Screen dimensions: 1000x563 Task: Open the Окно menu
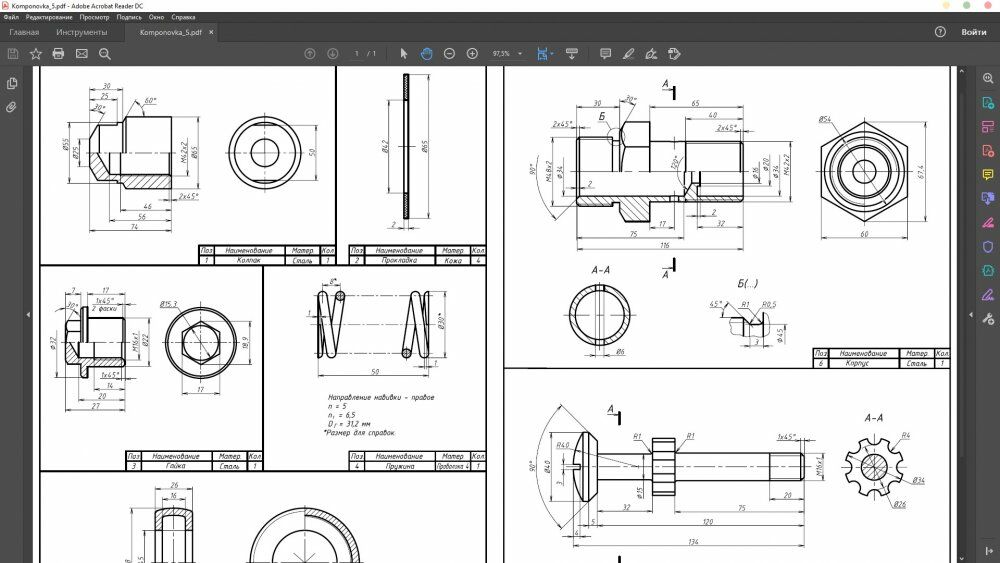pos(156,17)
